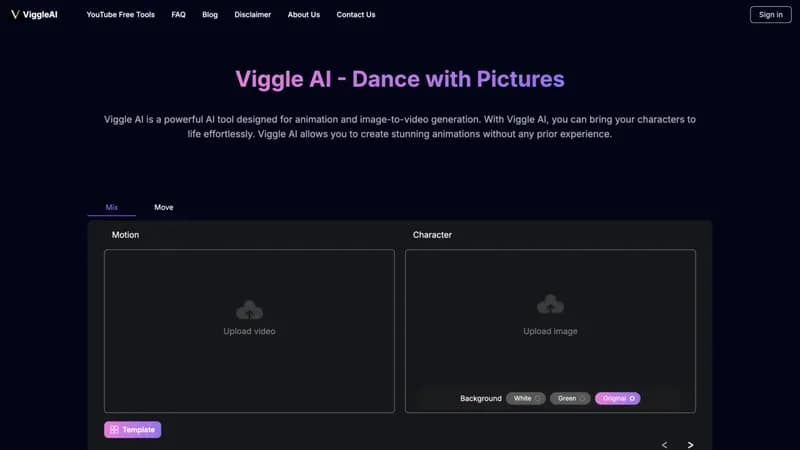The image size is (800, 450).
Task: Click the ViggleAI logo in header
Action: 34,15
